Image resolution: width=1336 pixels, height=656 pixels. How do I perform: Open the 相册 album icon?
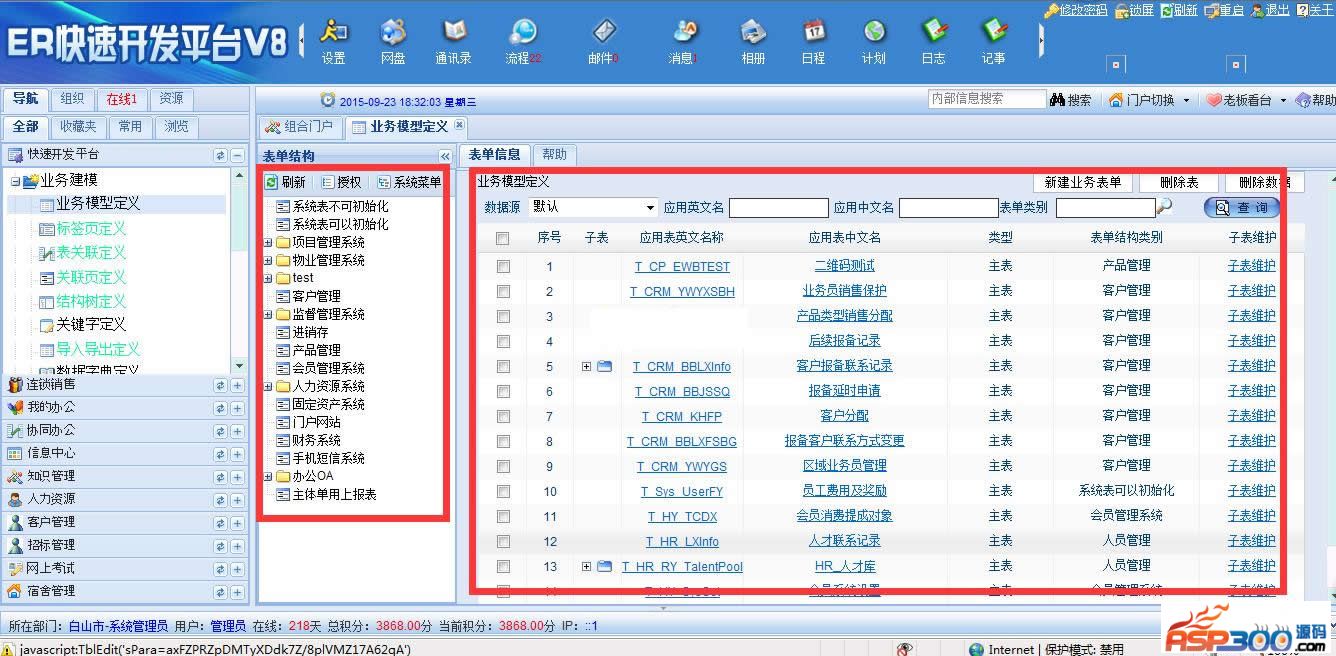[753, 42]
